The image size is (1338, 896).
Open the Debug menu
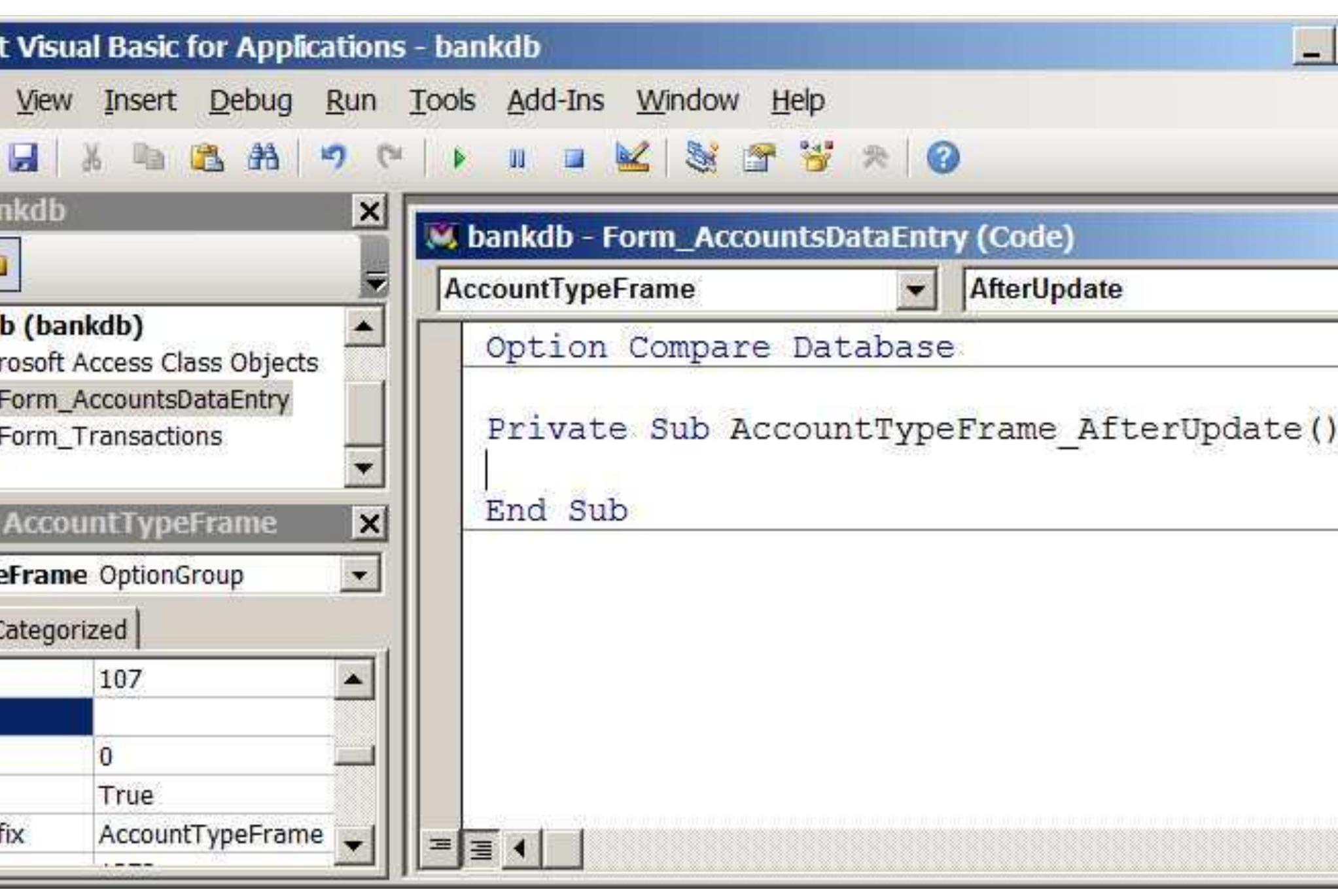(x=251, y=101)
